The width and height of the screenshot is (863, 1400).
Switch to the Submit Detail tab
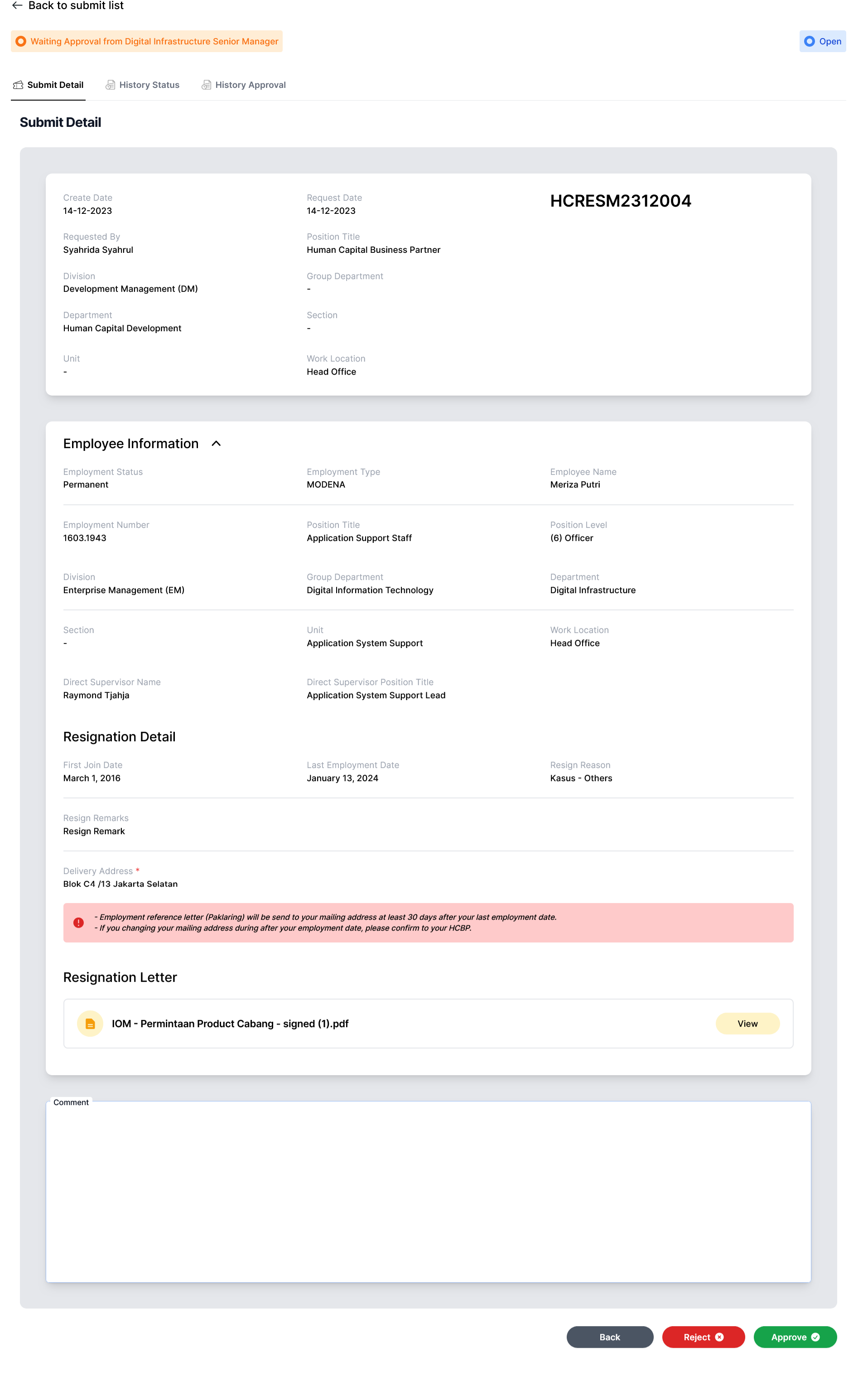tap(55, 85)
